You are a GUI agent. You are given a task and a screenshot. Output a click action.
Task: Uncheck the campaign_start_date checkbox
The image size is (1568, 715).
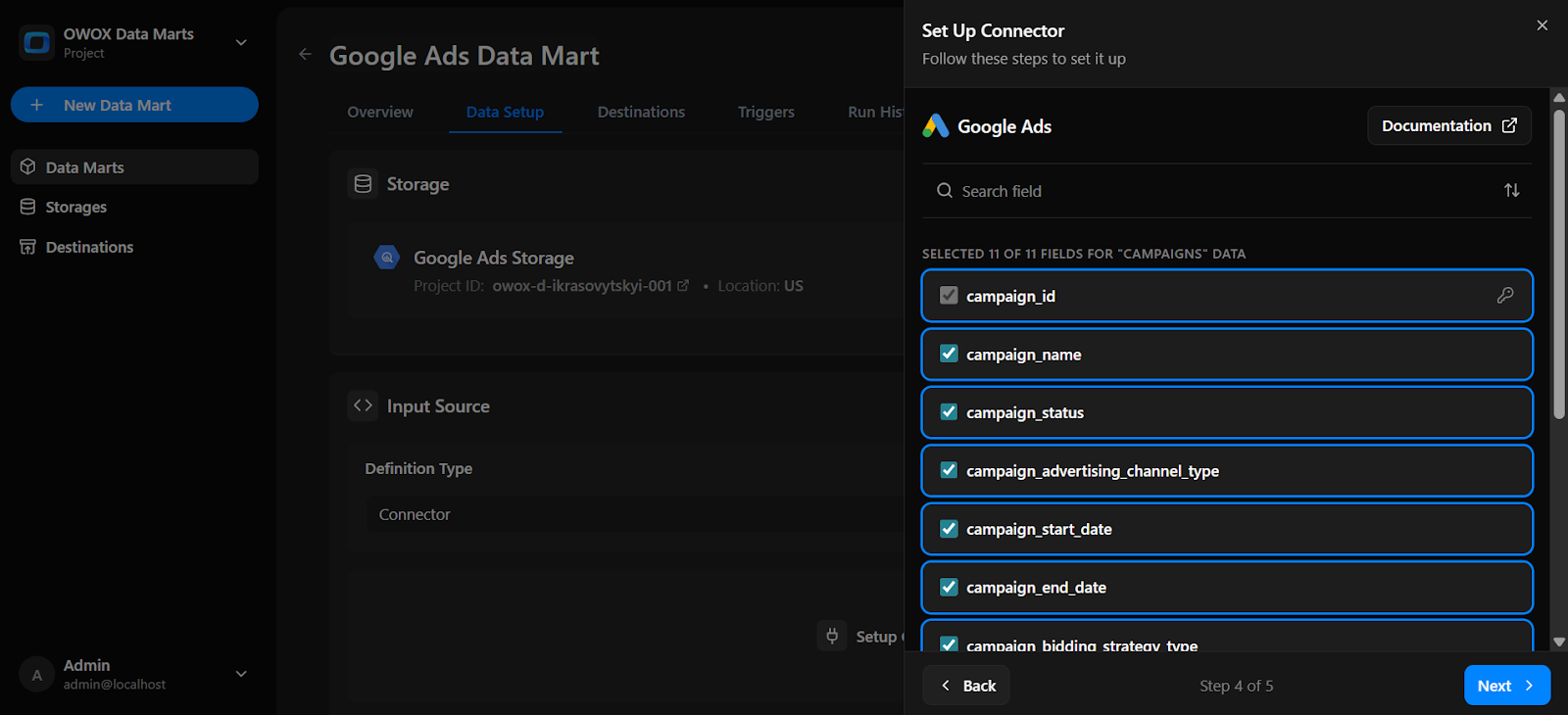[949, 529]
